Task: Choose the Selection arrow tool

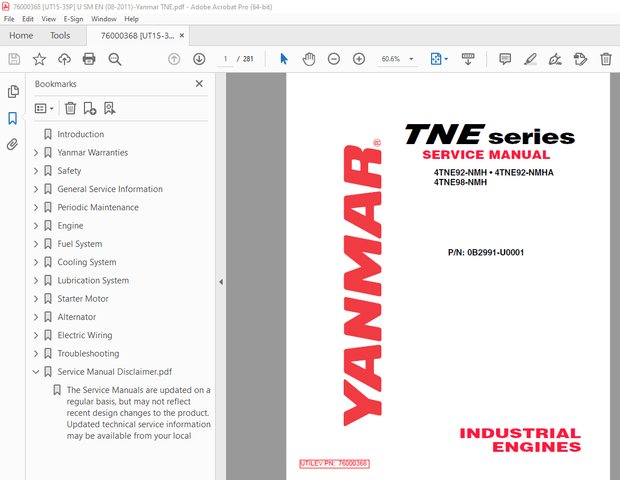Action: pyautogui.click(x=284, y=59)
